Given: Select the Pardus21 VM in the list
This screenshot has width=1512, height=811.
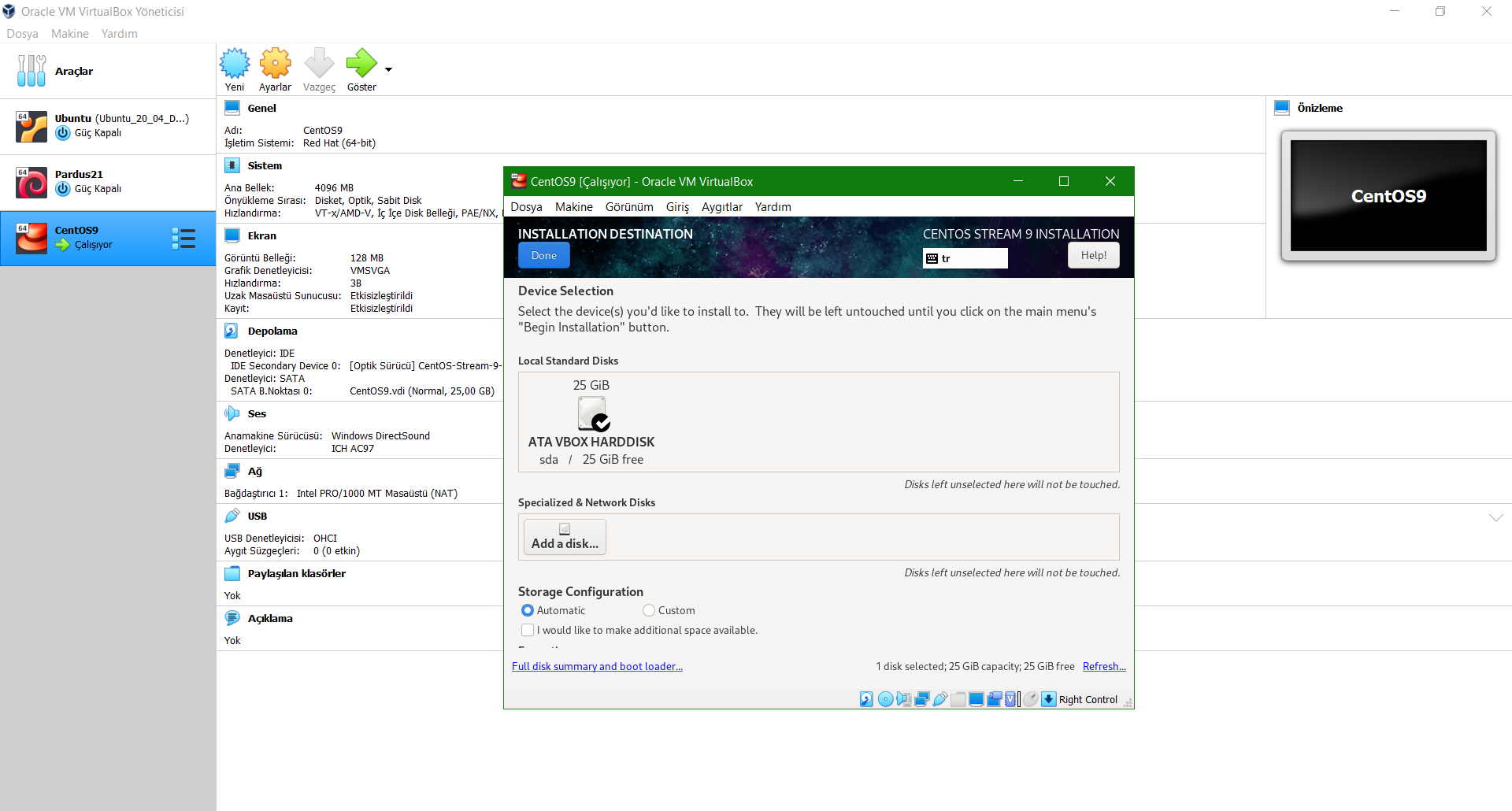Looking at the screenshot, I should click(108, 182).
